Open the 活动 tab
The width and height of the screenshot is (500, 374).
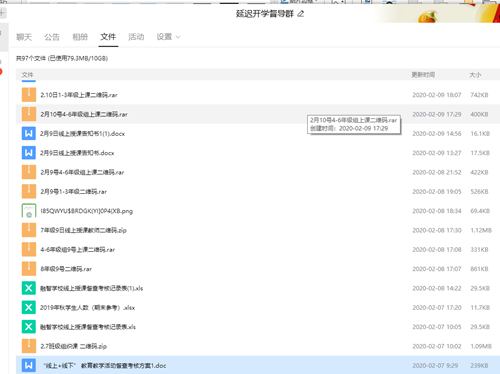136,37
